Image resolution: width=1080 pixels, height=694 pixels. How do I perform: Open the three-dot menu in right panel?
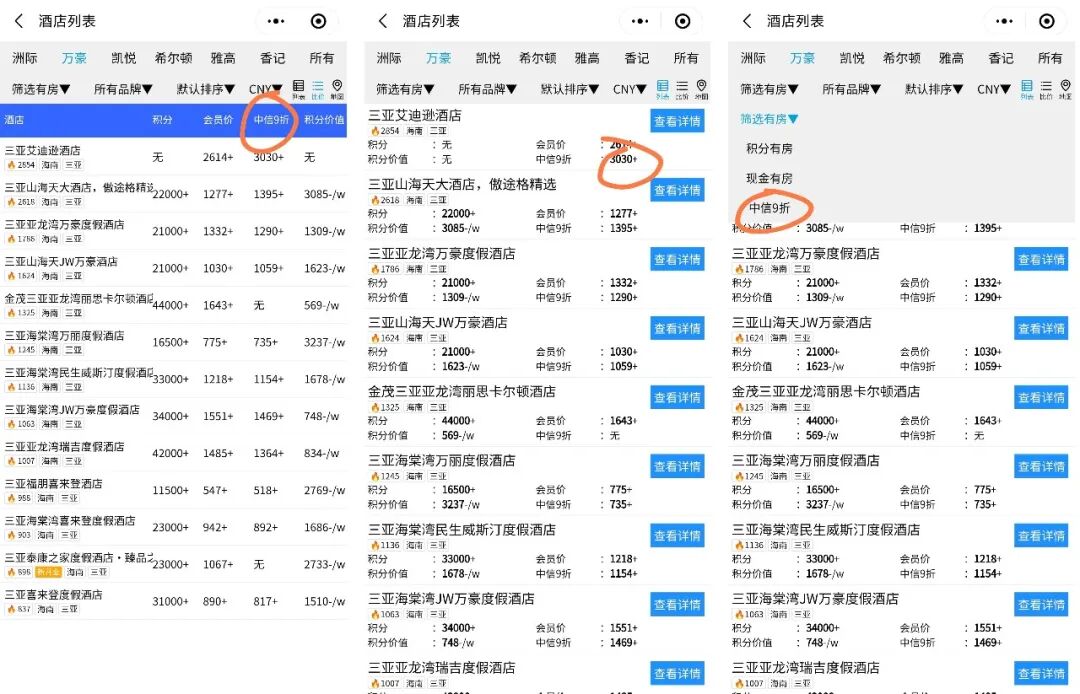(x=1004, y=21)
